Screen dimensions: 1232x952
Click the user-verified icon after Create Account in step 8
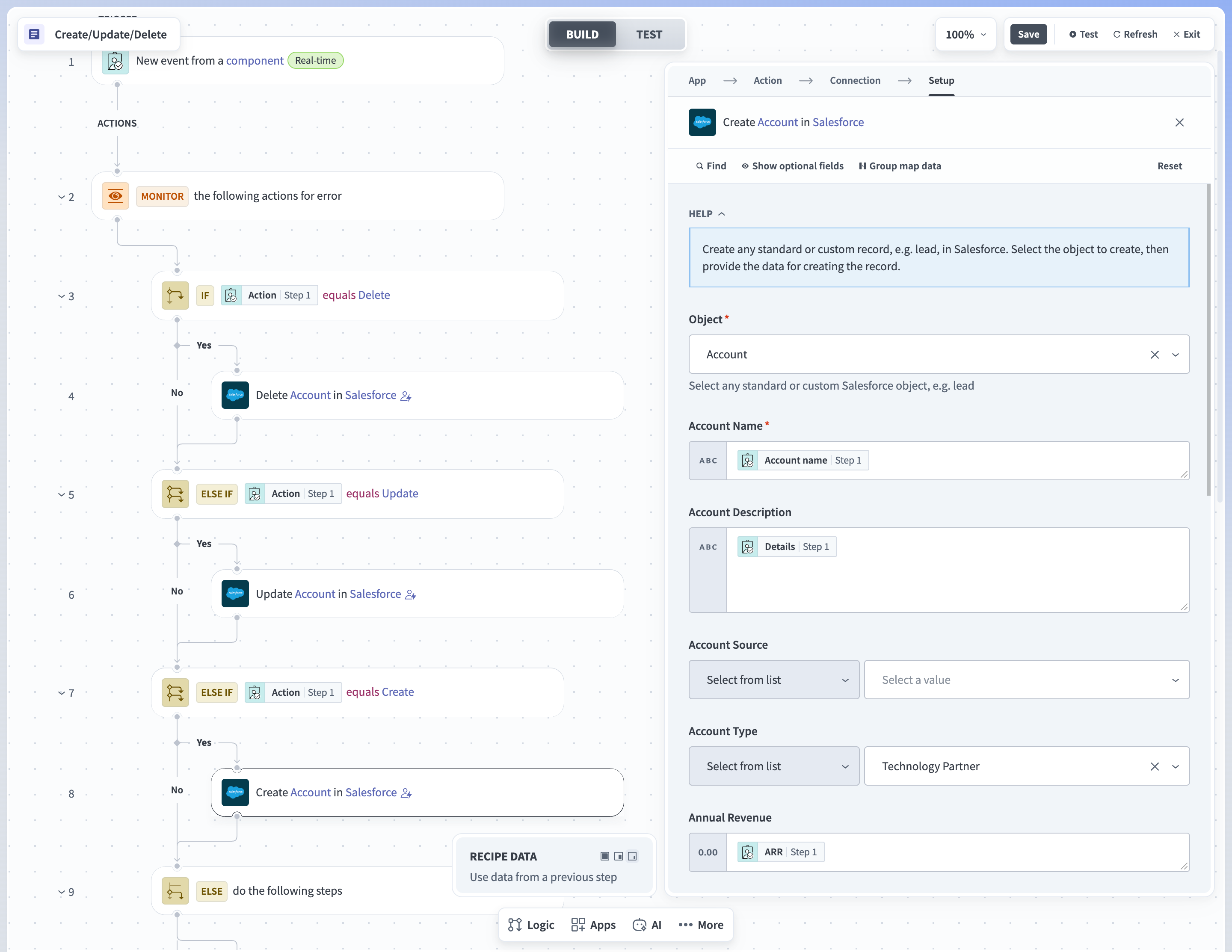pyautogui.click(x=406, y=793)
